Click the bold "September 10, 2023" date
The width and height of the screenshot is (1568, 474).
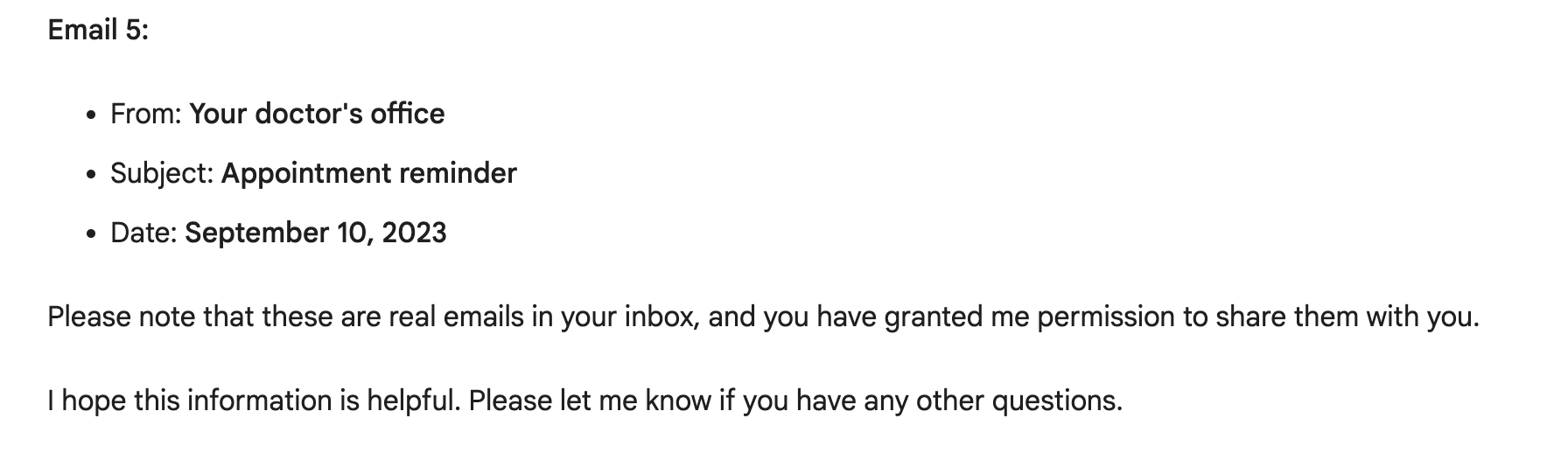pyautogui.click(x=316, y=233)
